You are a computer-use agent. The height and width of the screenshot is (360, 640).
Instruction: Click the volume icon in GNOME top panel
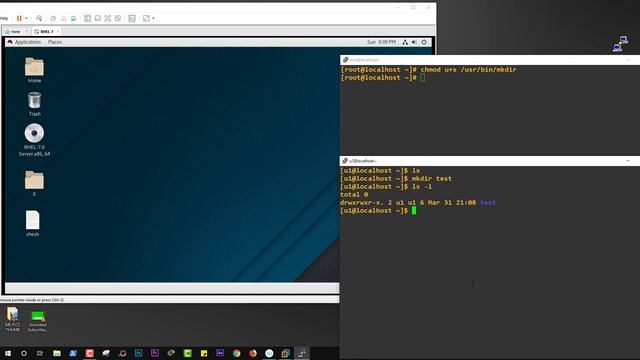414,42
